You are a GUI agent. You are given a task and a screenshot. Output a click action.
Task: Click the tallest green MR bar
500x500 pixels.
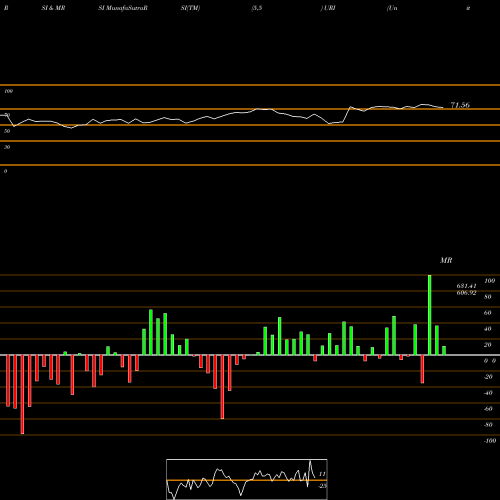tap(430, 315)
